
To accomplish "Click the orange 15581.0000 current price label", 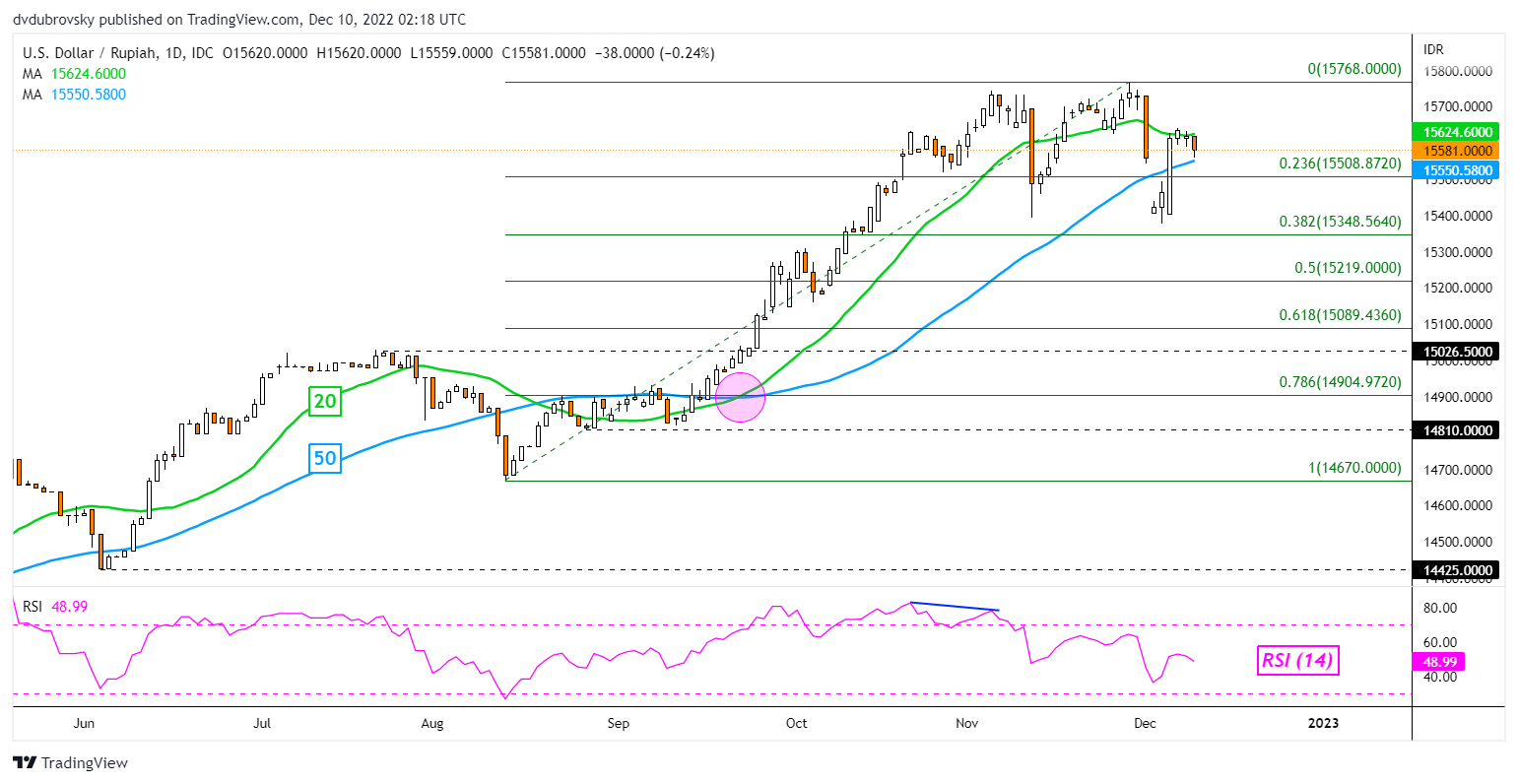I will (x=1455, y=151).
